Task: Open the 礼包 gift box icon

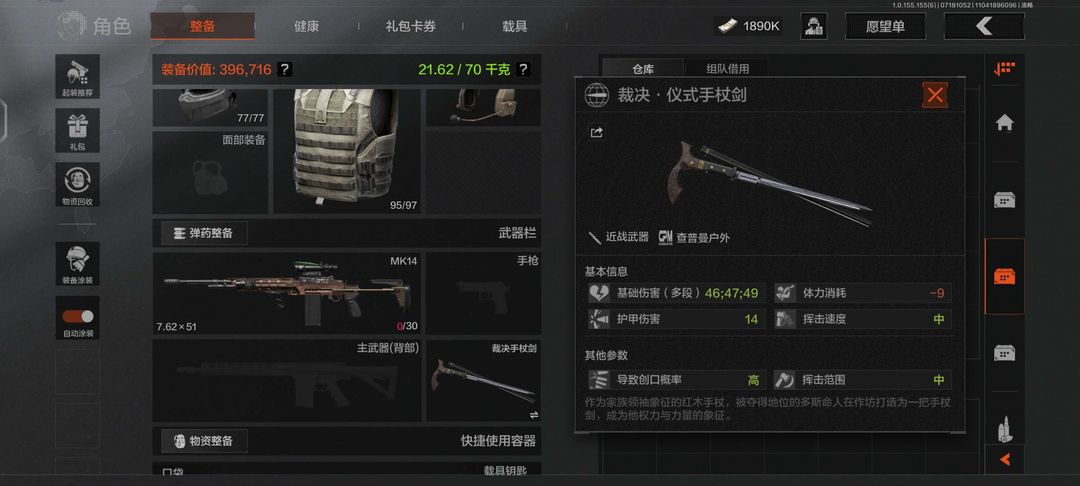Action: (x=77, y=130)
